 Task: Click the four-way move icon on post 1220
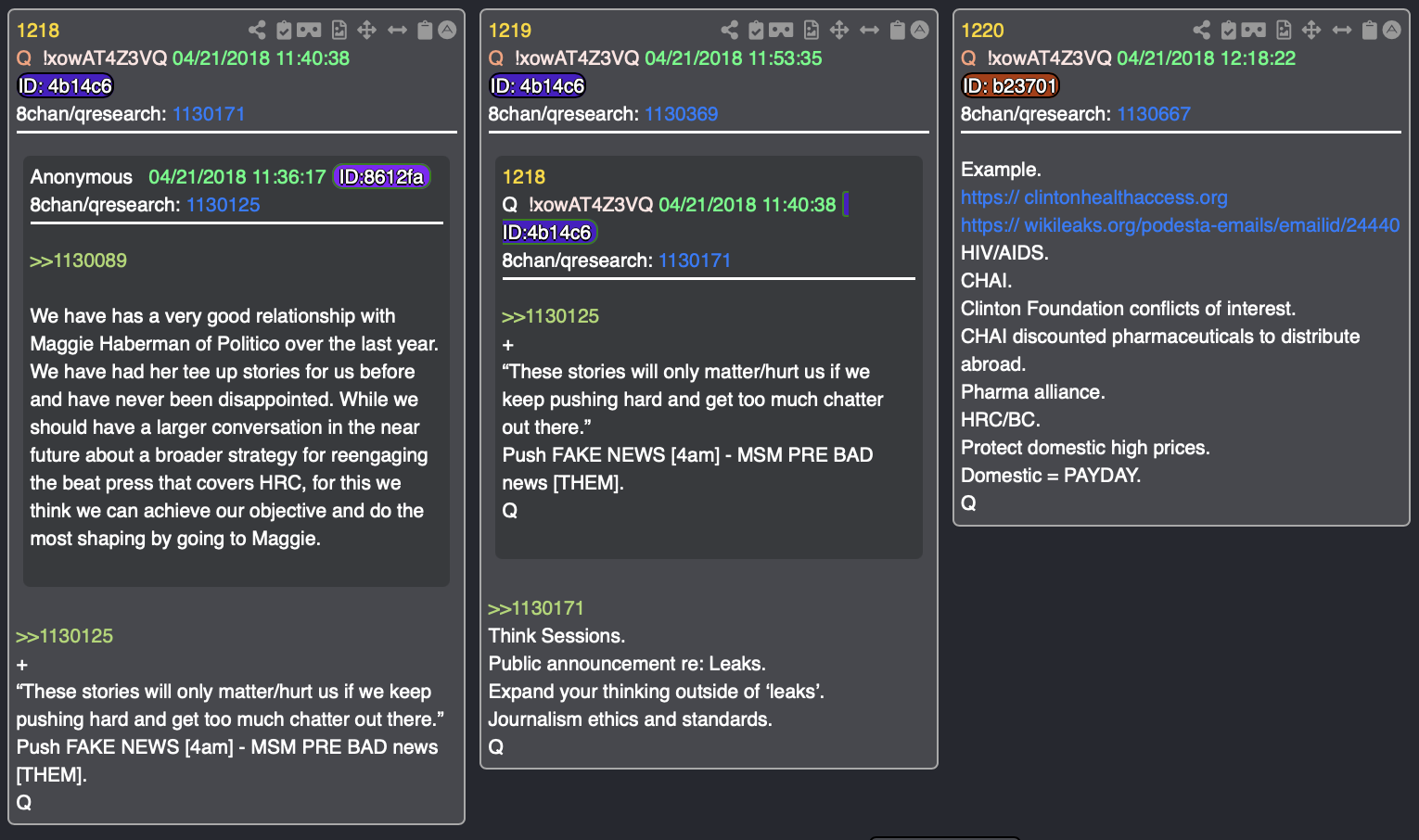1311,30
